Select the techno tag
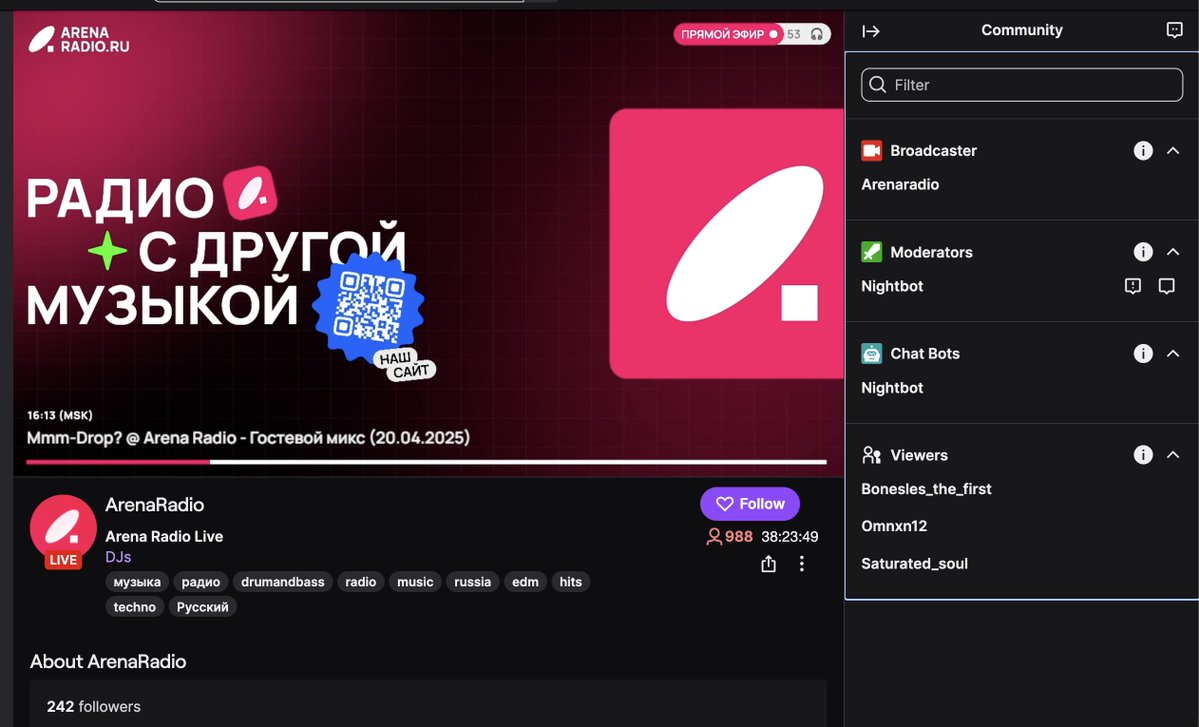Viewport: 1199px width, 727px height. click(135, 607)
